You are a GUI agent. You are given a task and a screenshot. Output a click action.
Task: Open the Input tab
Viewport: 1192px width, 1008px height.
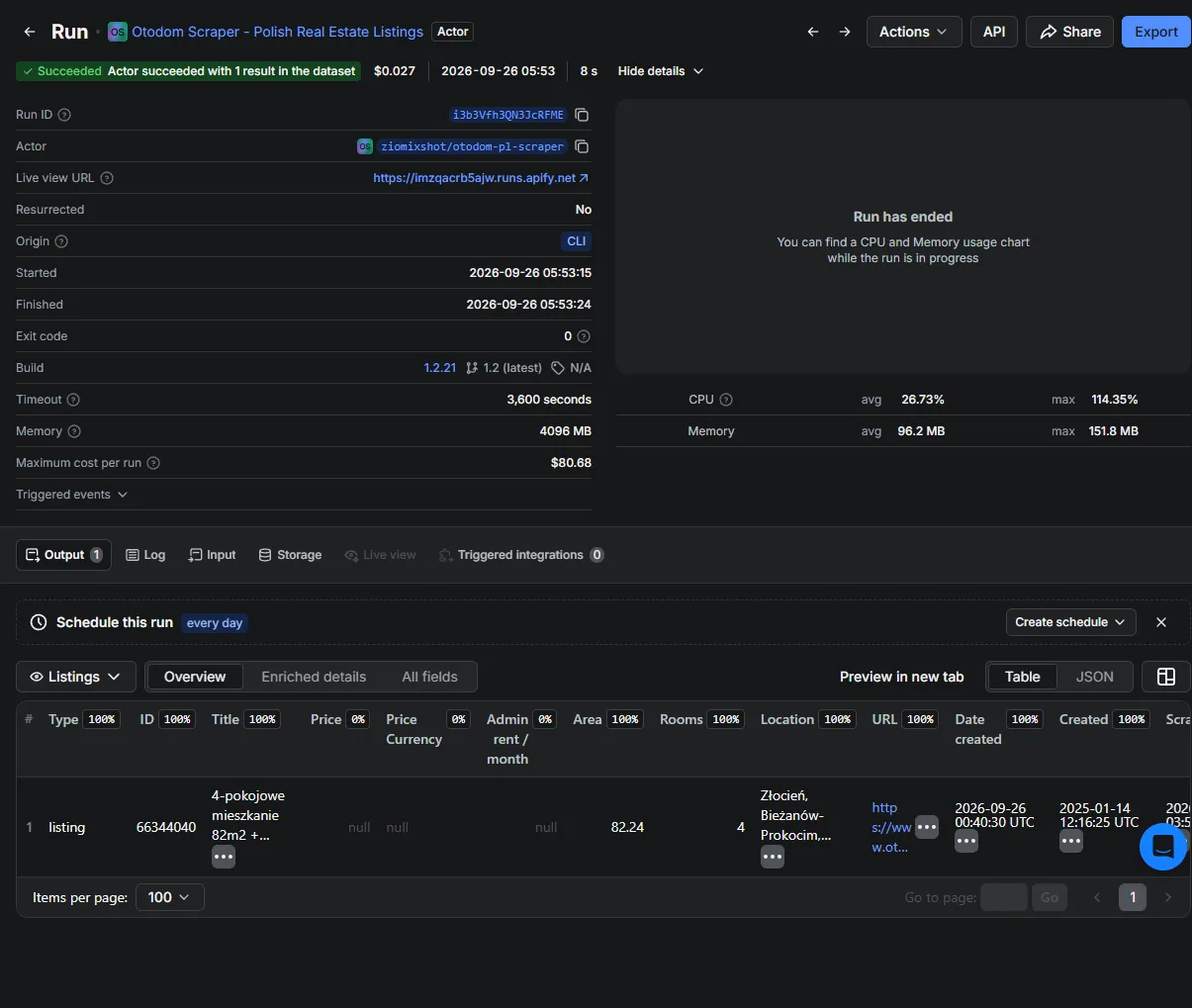tap(212, 555)
